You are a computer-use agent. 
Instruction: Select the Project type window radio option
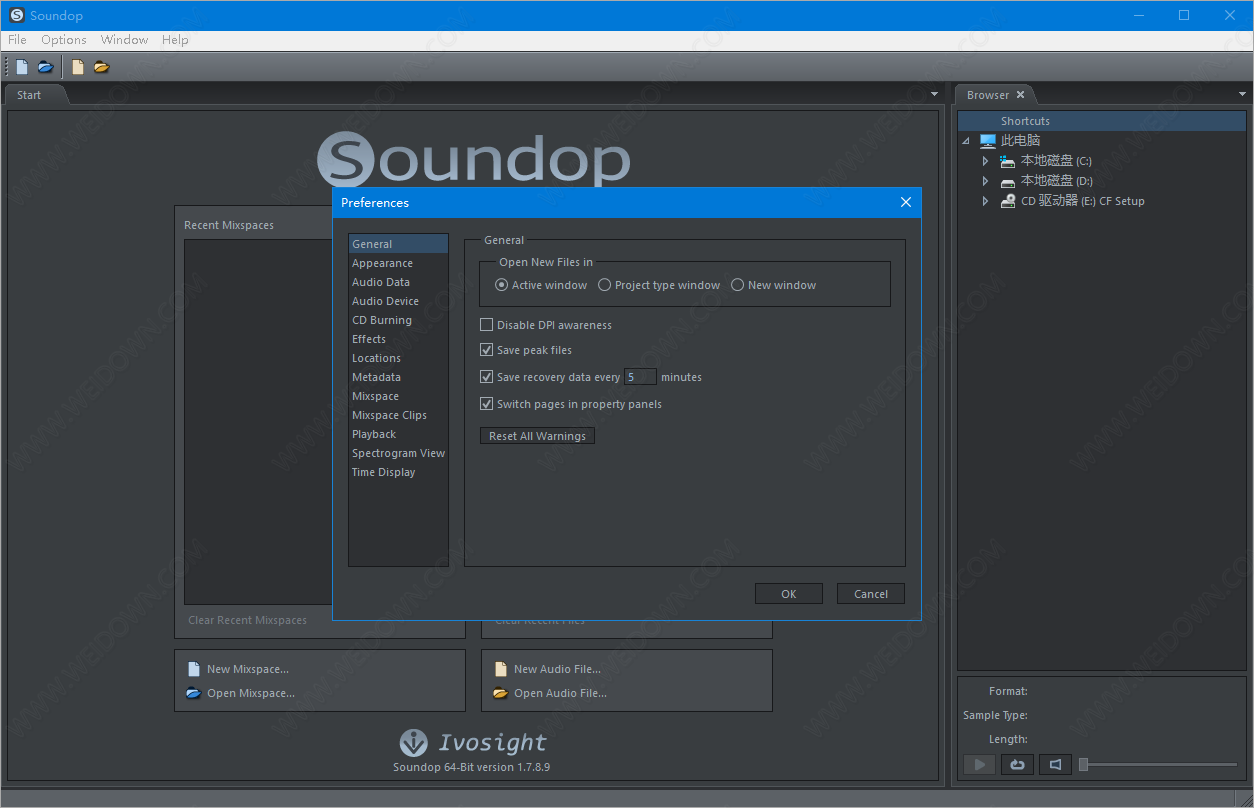point(605,285)
